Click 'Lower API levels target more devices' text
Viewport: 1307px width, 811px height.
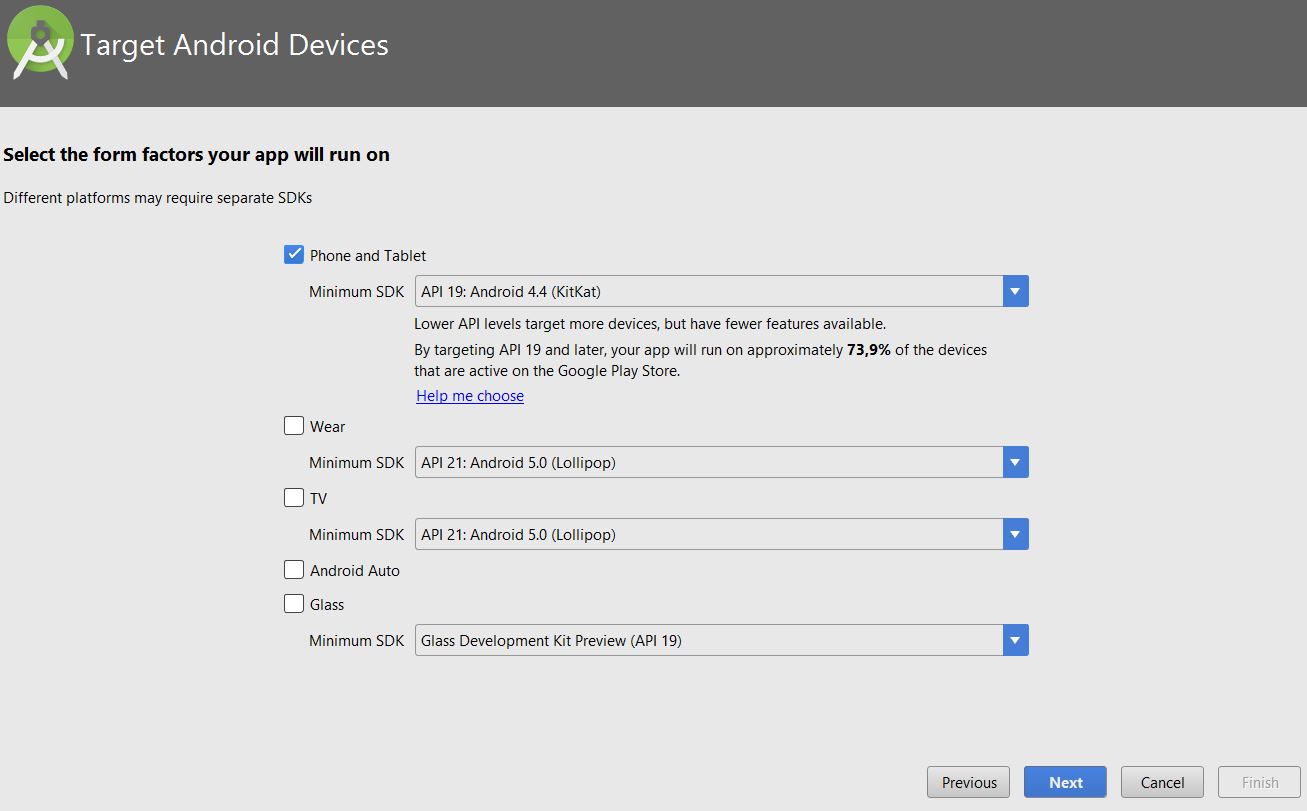[650, 324]
